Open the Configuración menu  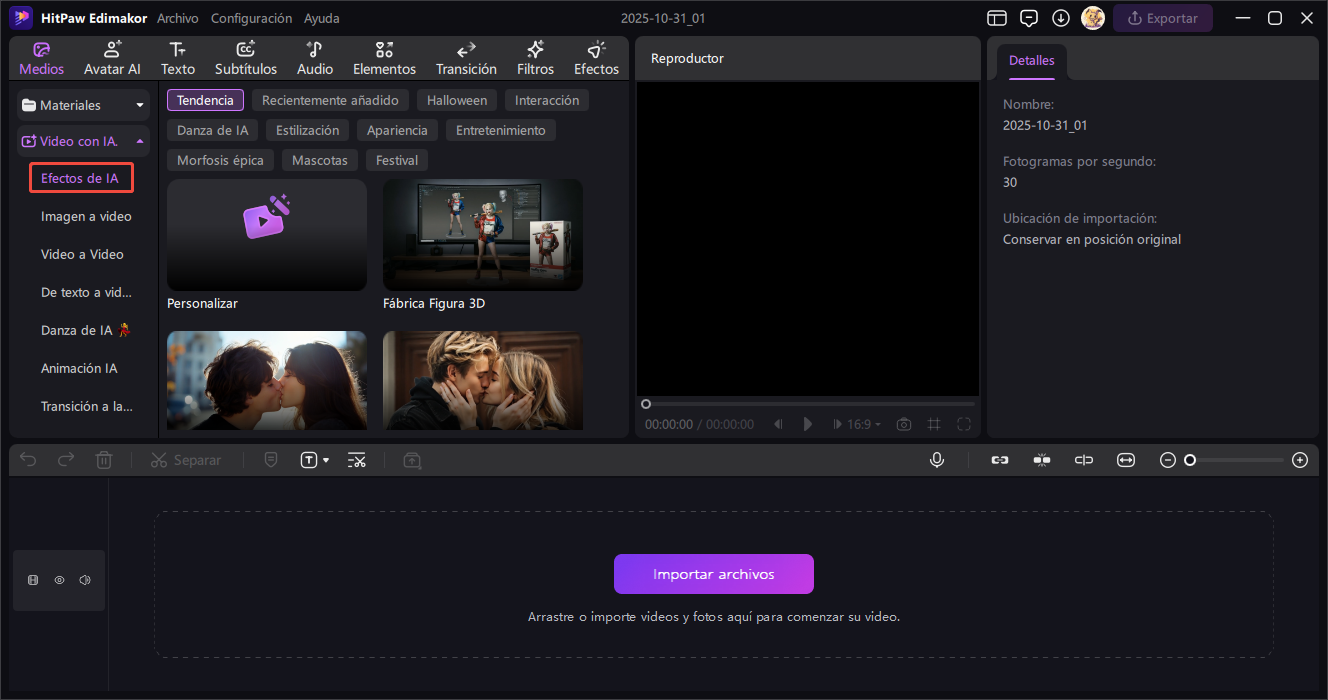[x=251, y=18]
